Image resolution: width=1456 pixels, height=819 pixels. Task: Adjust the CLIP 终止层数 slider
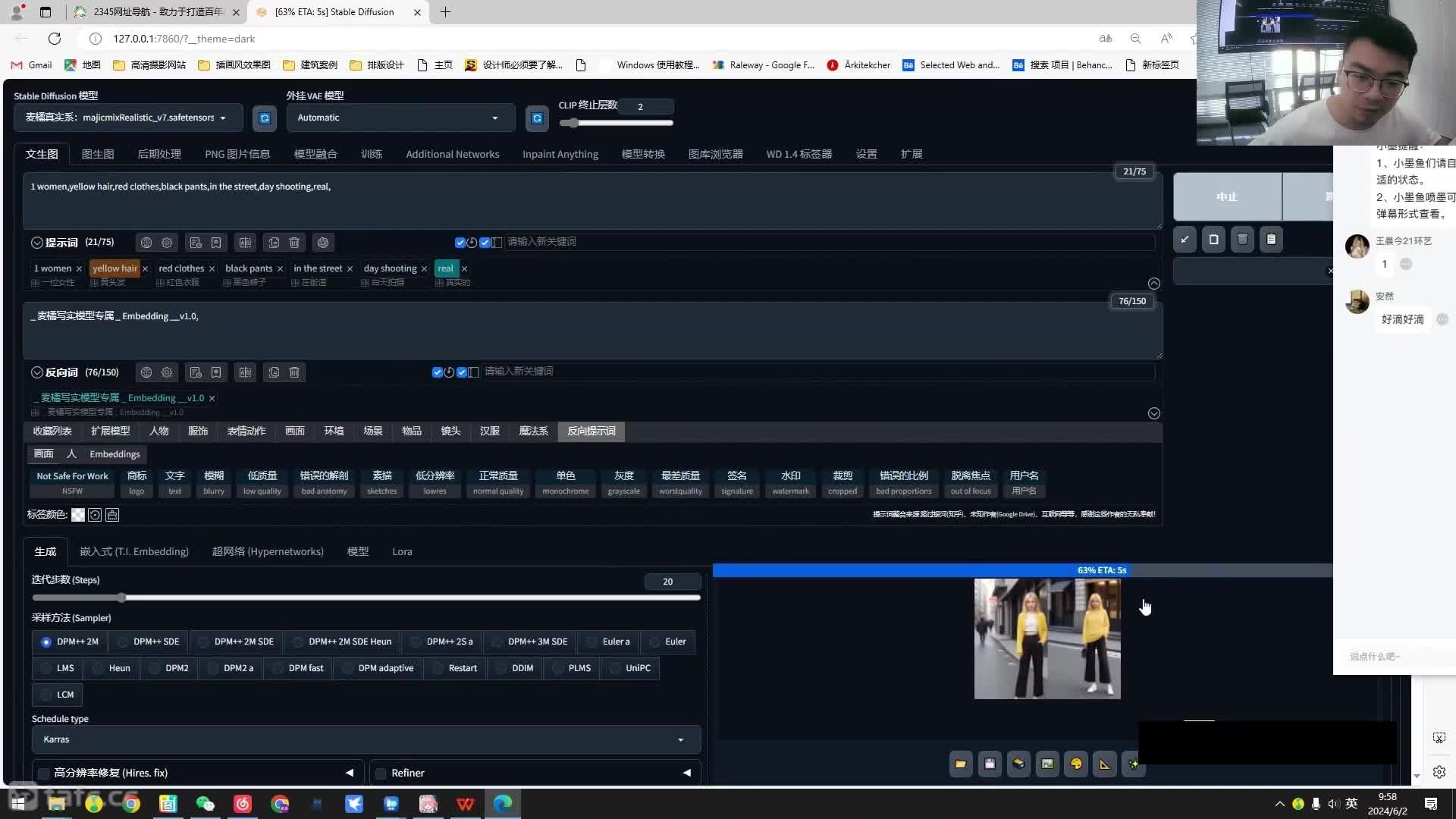coord(616,123)
